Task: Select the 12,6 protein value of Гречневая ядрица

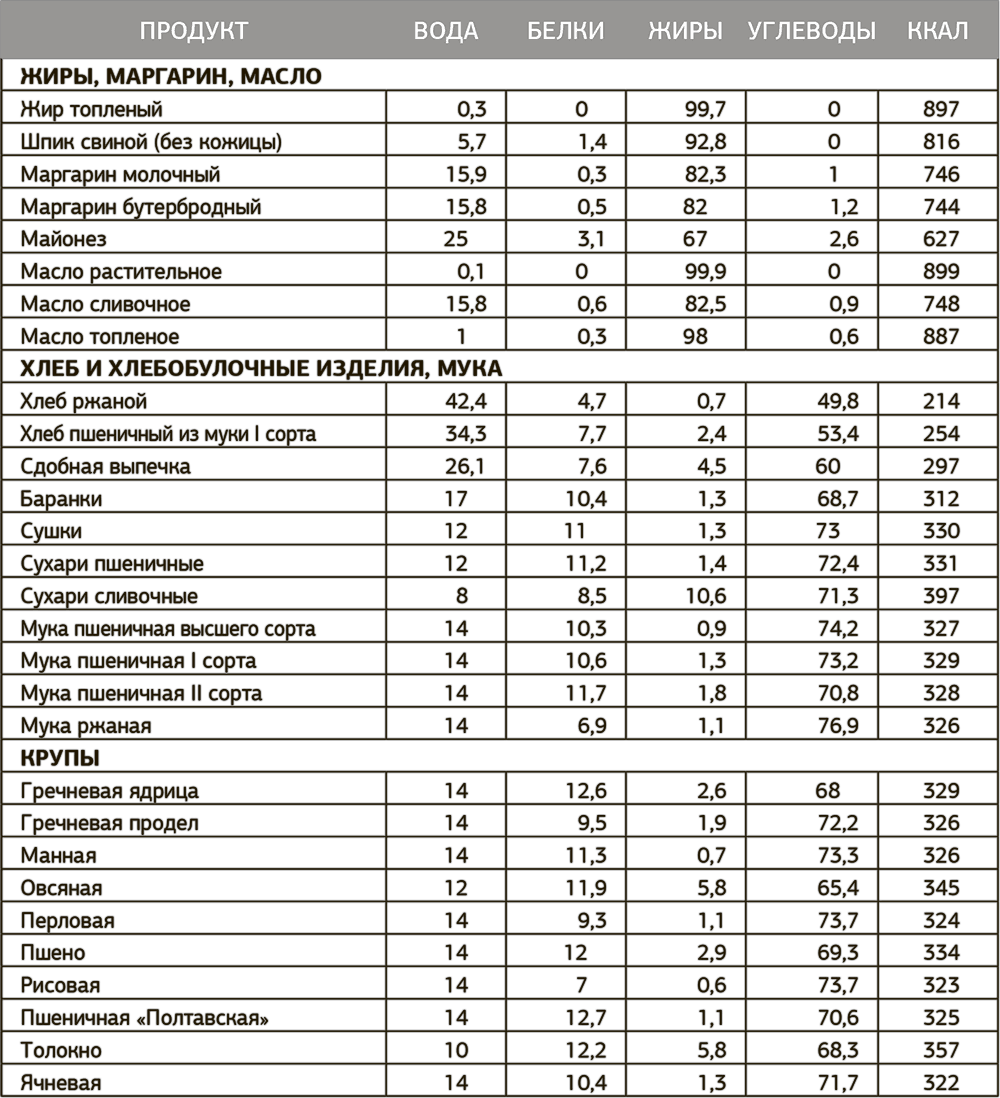Action: point(586,791)
